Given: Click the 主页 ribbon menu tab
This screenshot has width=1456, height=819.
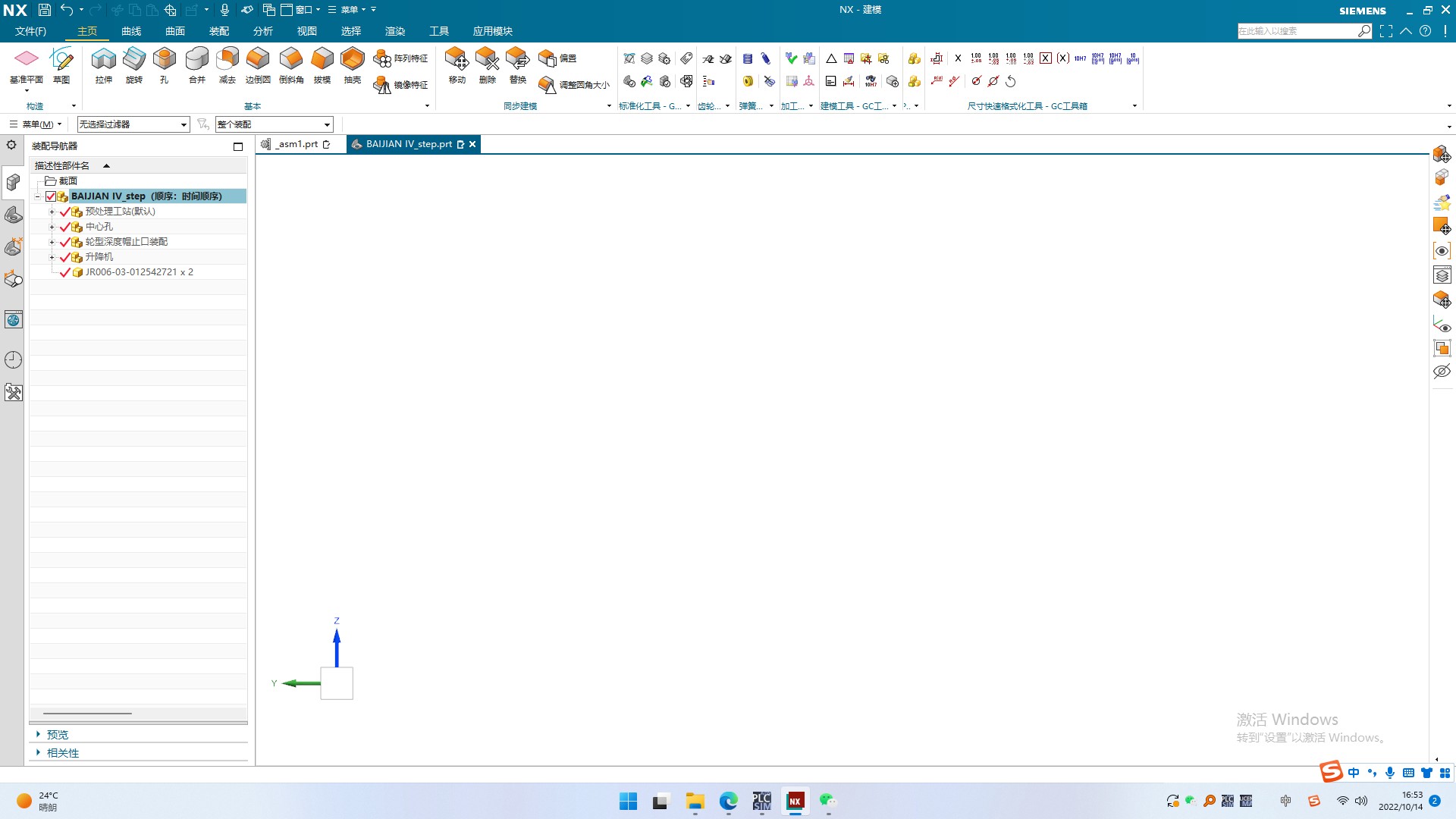Looking at the screenshot, I should [x=87, y=31].
